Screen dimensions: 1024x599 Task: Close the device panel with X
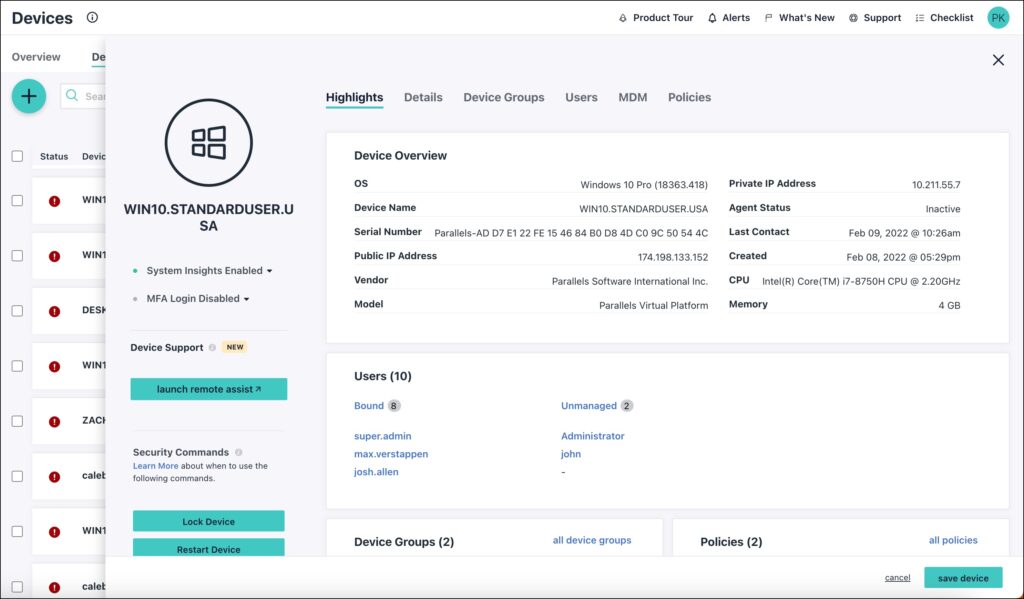[998, 60]
